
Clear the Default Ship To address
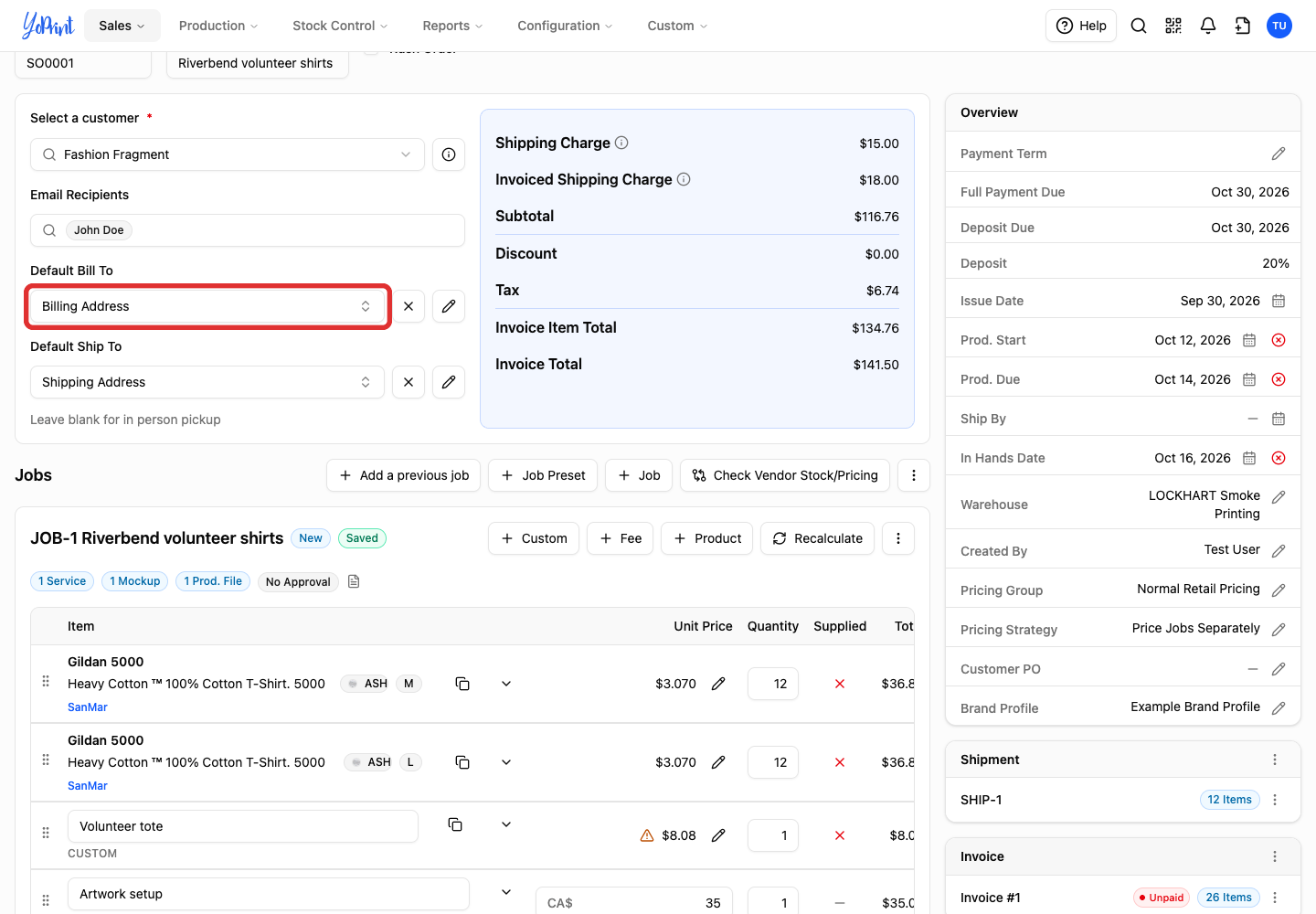pos(409,382)
